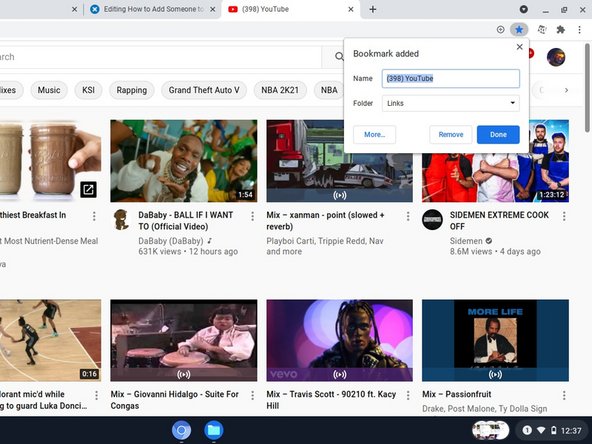Screen dimensions: 592x444
Task: Click the bookmark star icon in address bar
Action: pyautogui.click(x=519, y=29)
